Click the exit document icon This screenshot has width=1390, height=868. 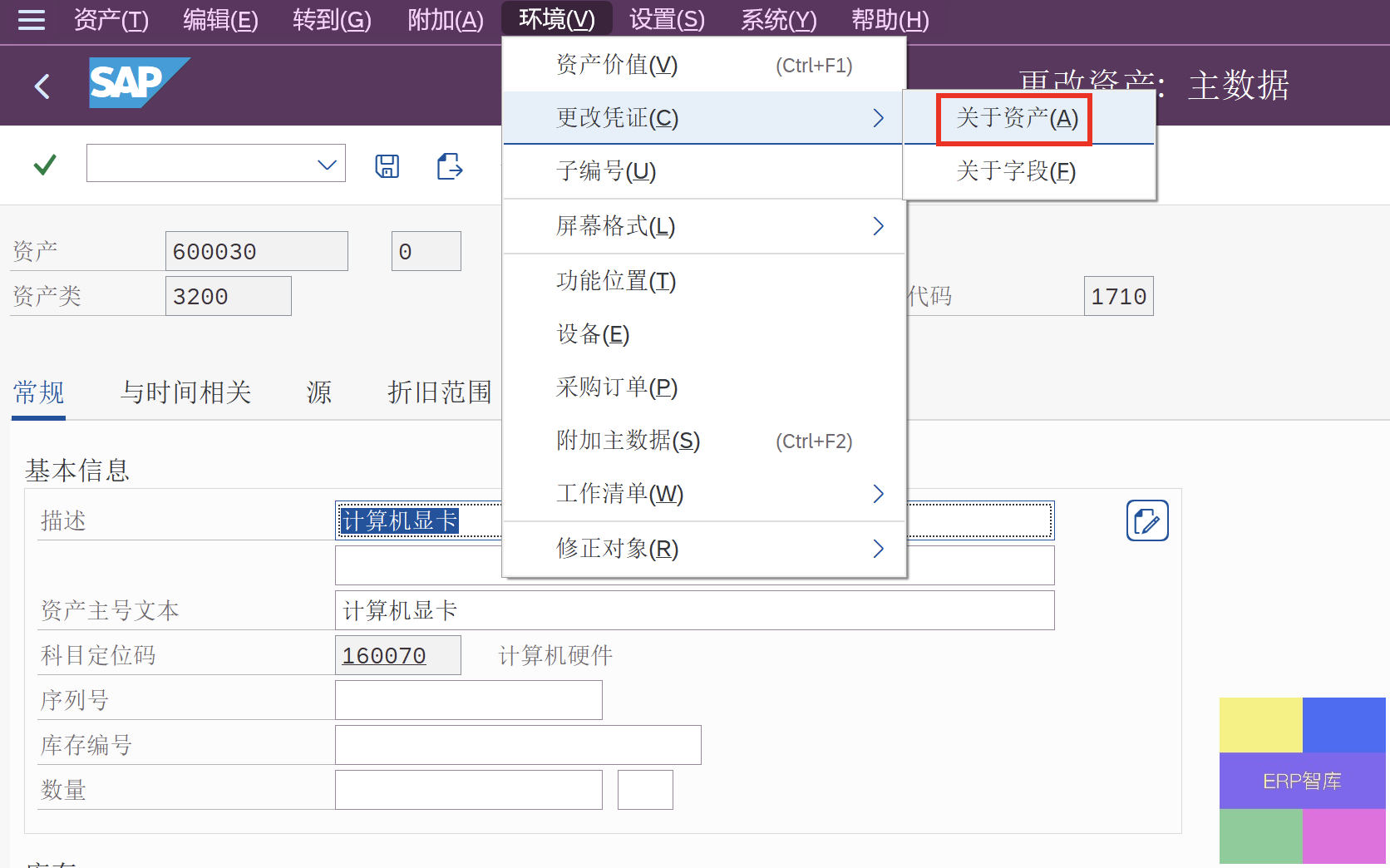click(450, 166)
